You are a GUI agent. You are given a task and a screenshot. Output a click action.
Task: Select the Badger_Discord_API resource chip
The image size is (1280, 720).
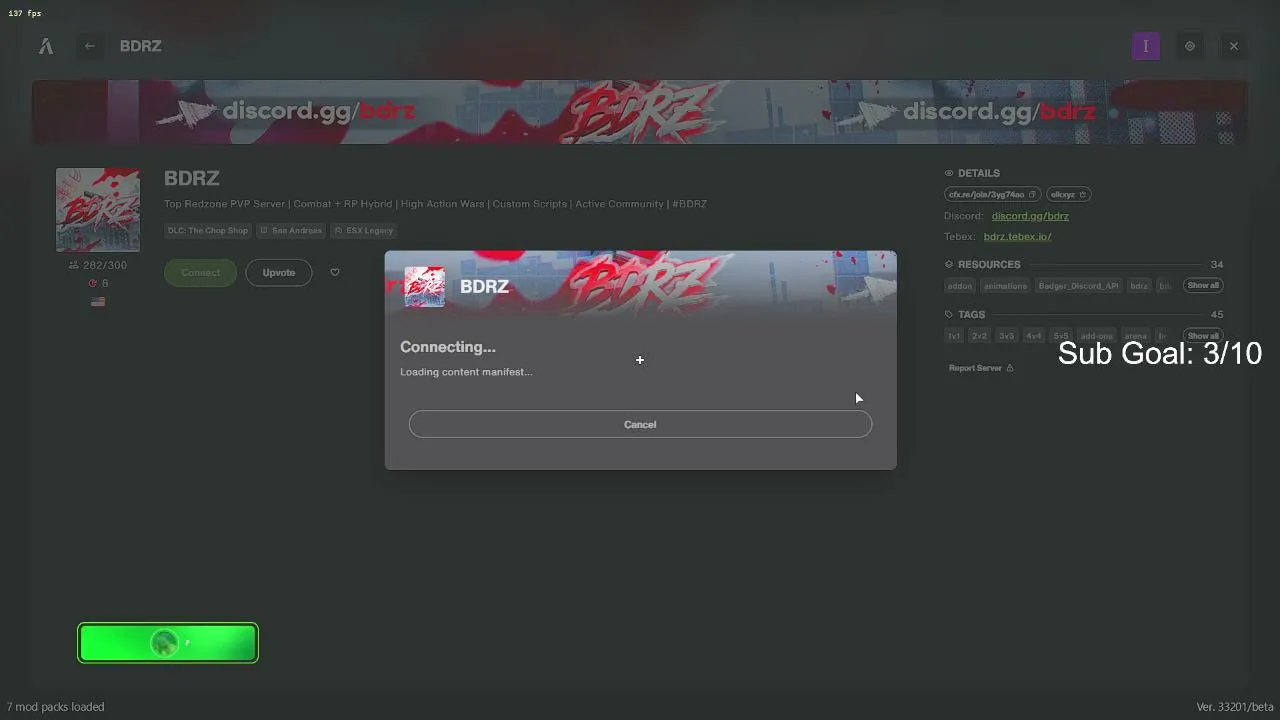pos(1079,286)
